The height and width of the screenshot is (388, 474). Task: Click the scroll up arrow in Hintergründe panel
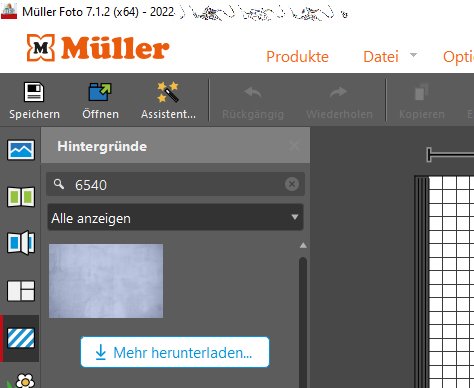(x=303, y=246)
